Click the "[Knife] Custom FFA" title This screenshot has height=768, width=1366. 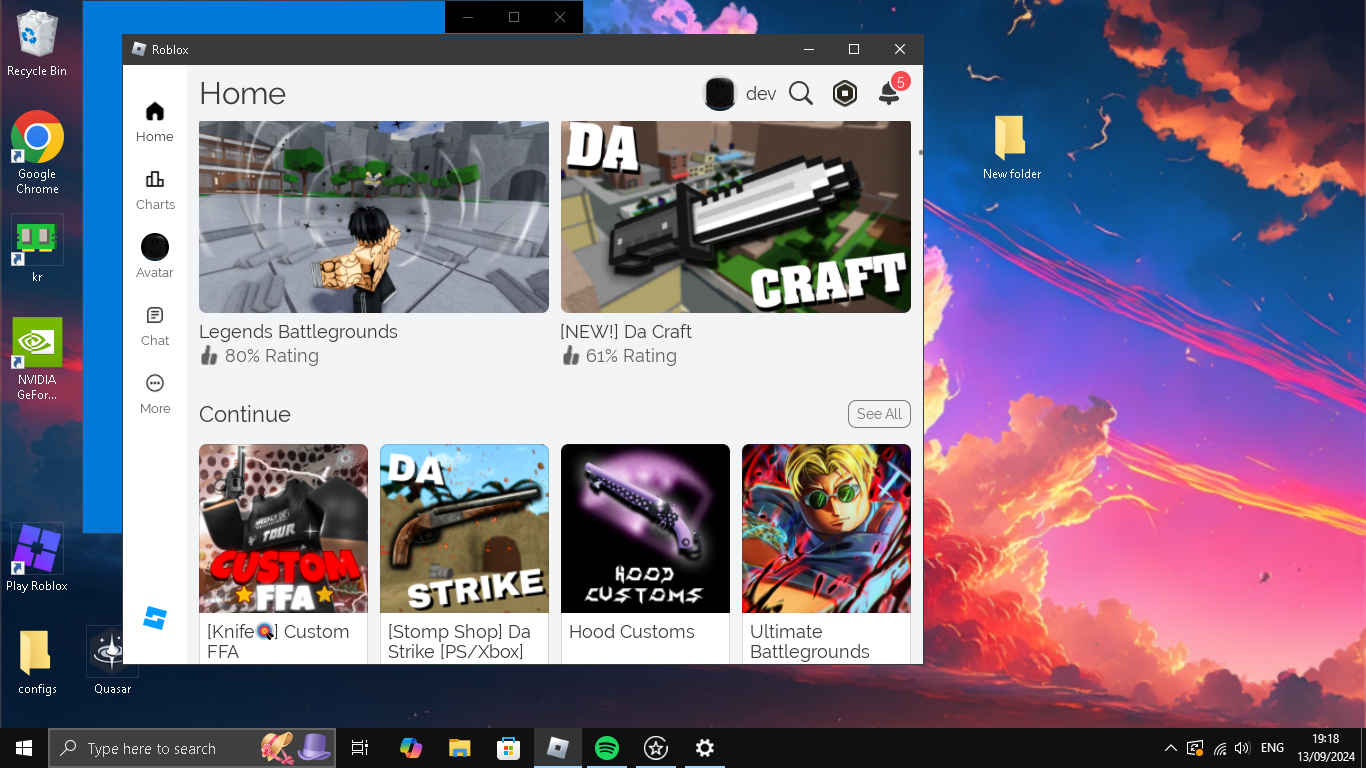[x=278, y=642]
